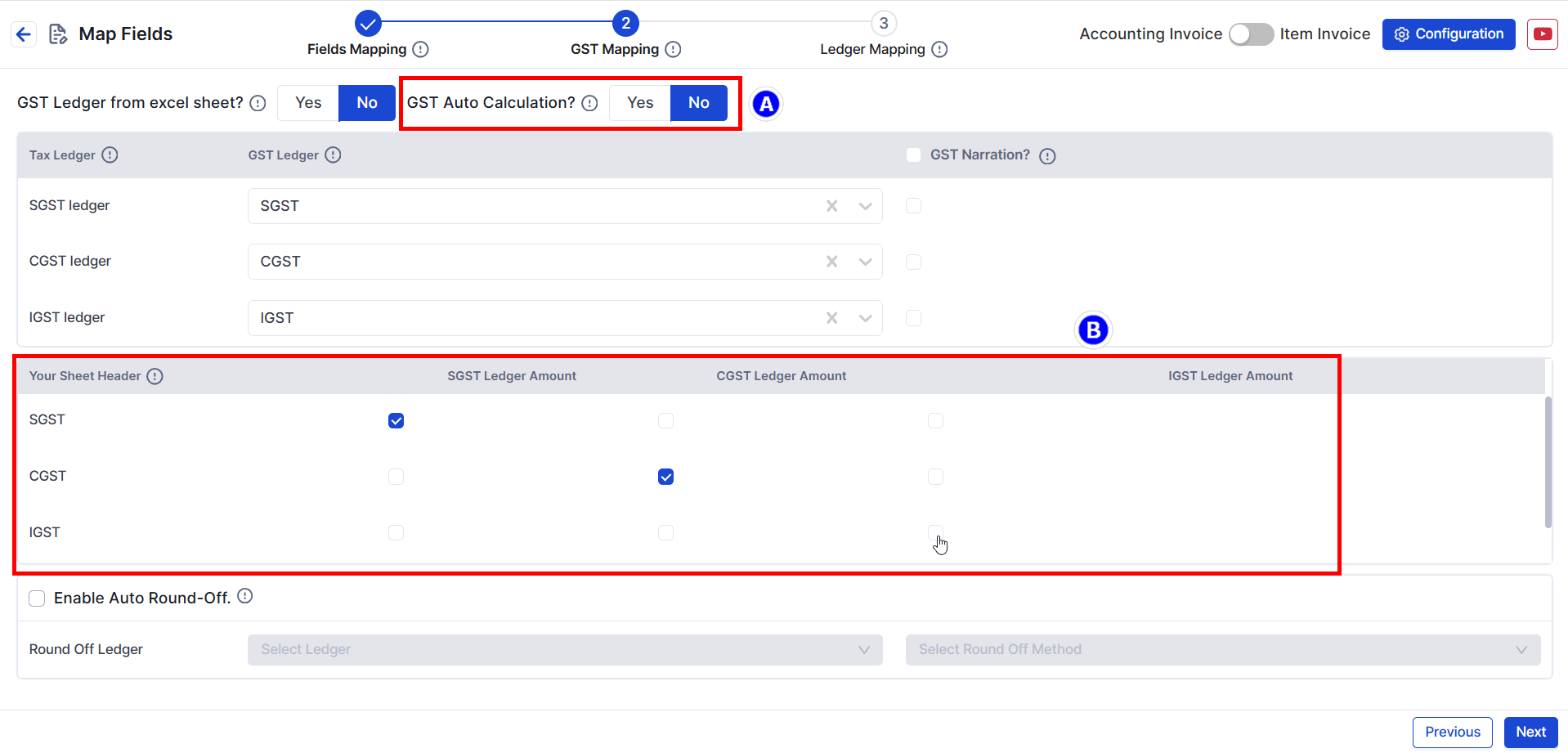Open Select Round Off Method dropdown
The image size is (1568, 753).
tap(1223, 650)
